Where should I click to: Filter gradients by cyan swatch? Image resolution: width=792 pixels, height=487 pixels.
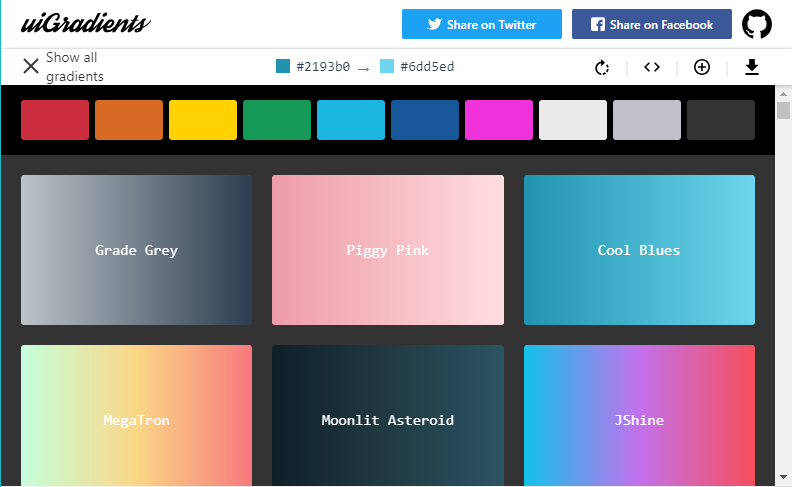tap(351, 120)
